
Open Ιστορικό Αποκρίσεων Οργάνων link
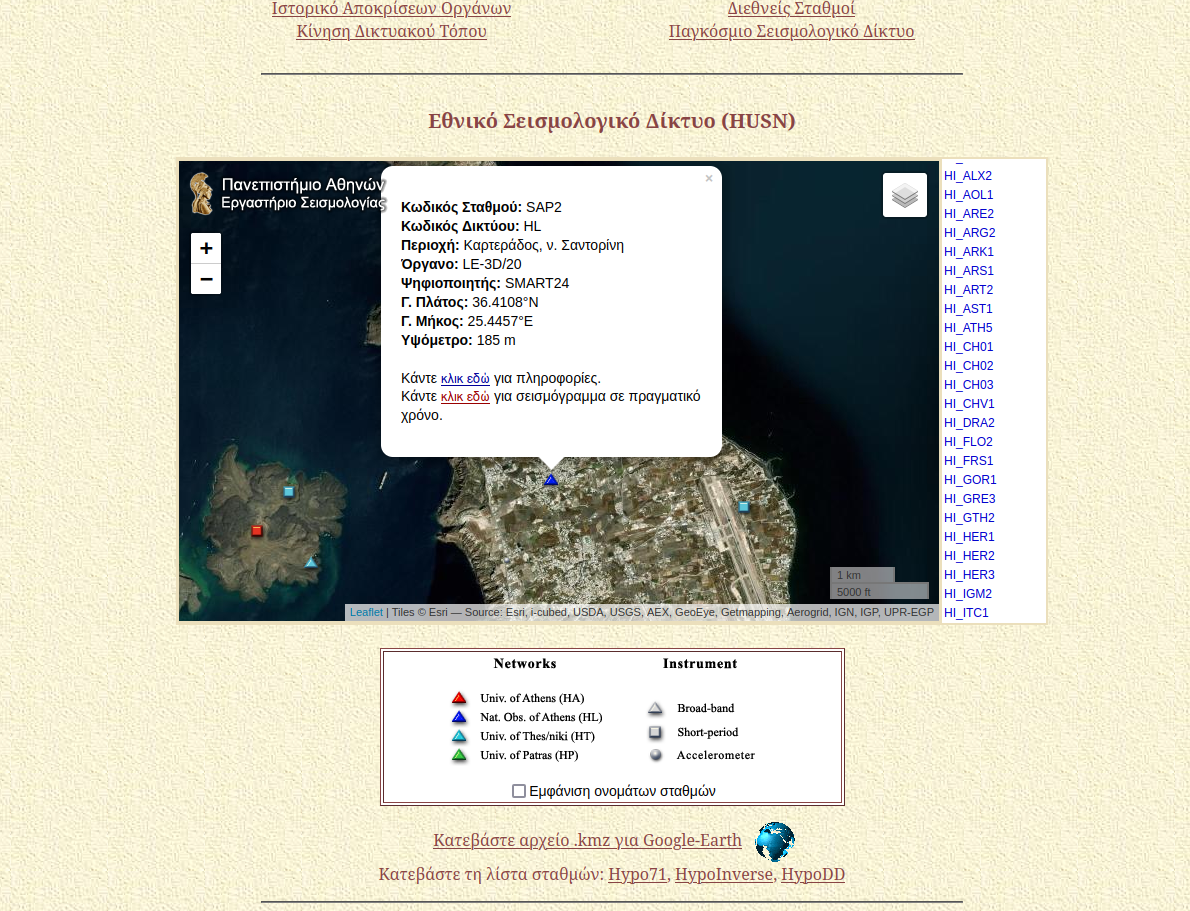point(392,9)
